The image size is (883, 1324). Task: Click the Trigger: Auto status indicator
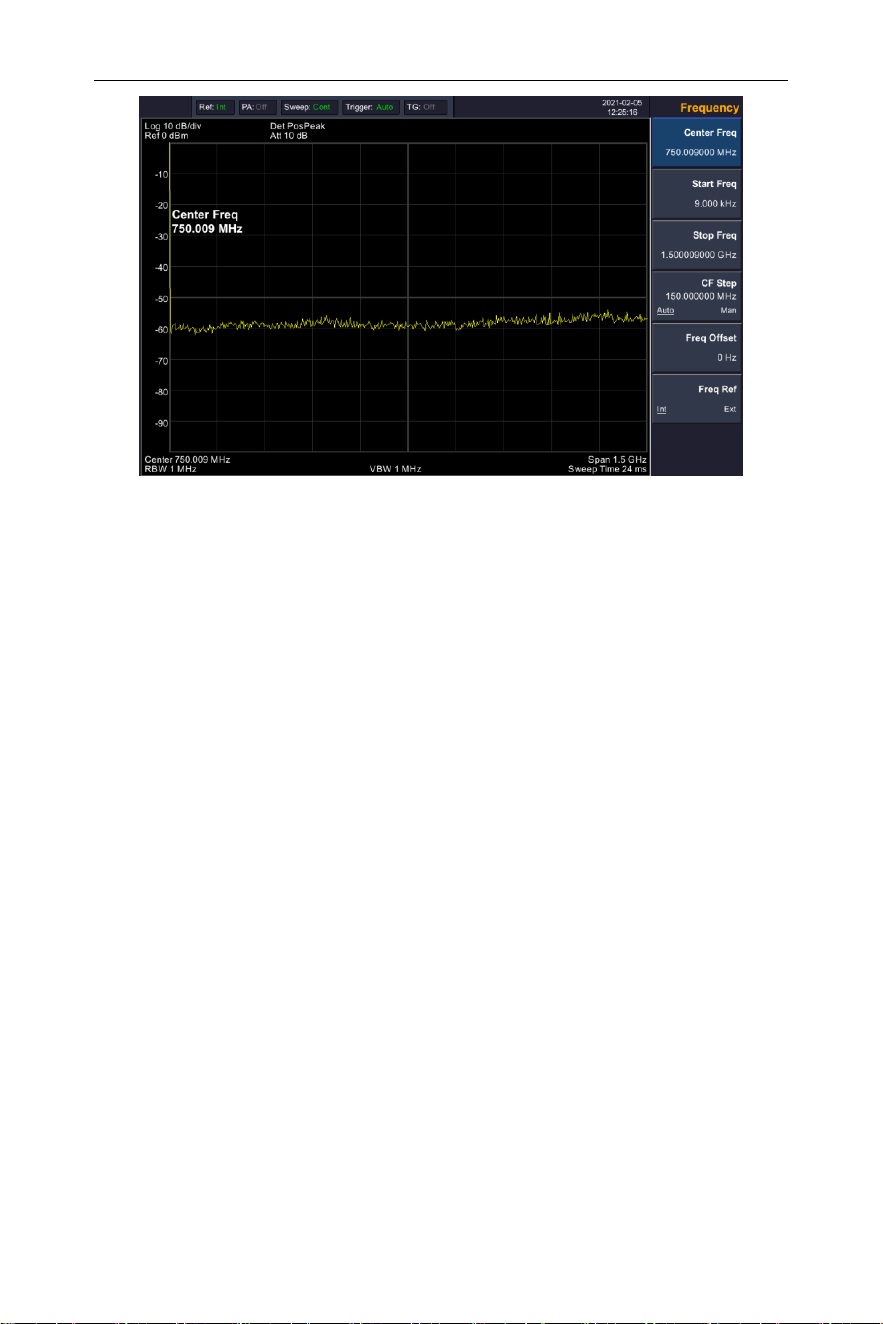point(370,107)
